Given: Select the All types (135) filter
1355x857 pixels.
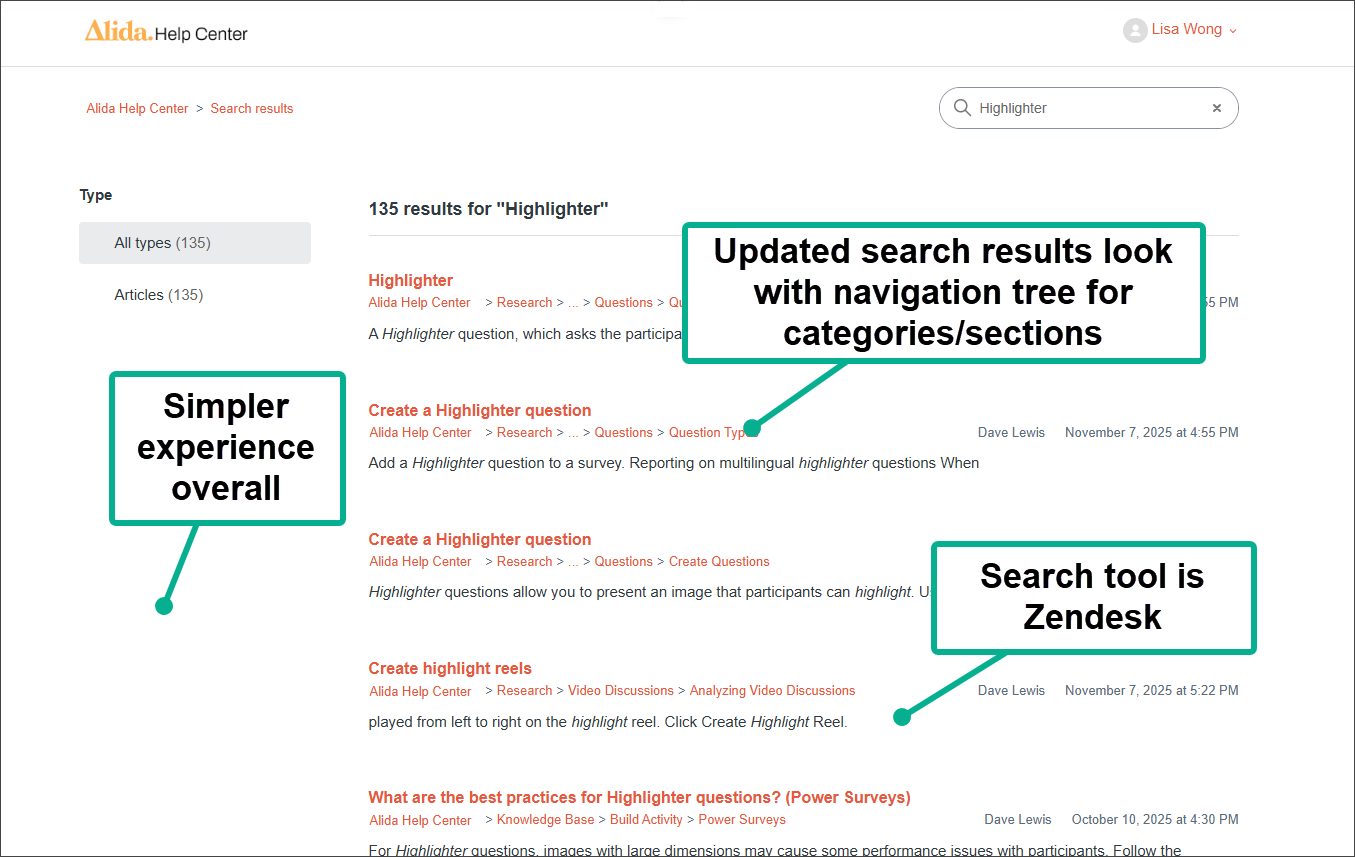Looking at the screenshot, I should point(195,243).
